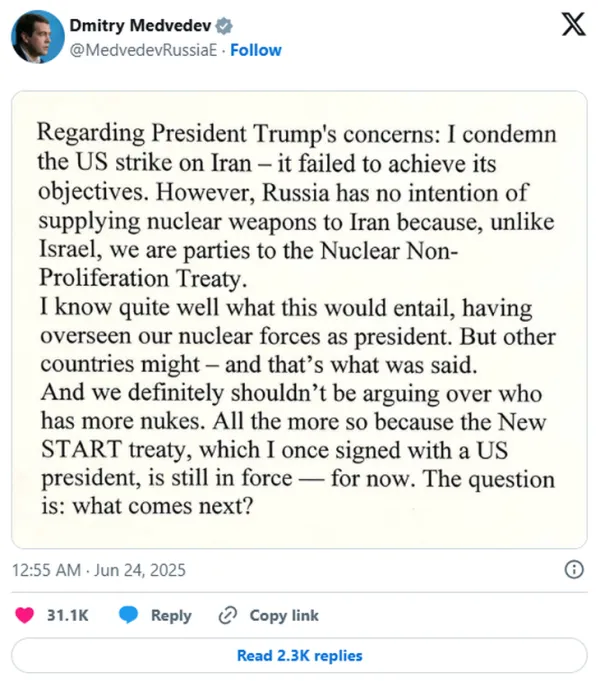Click the Reply text button

point(171,615)
